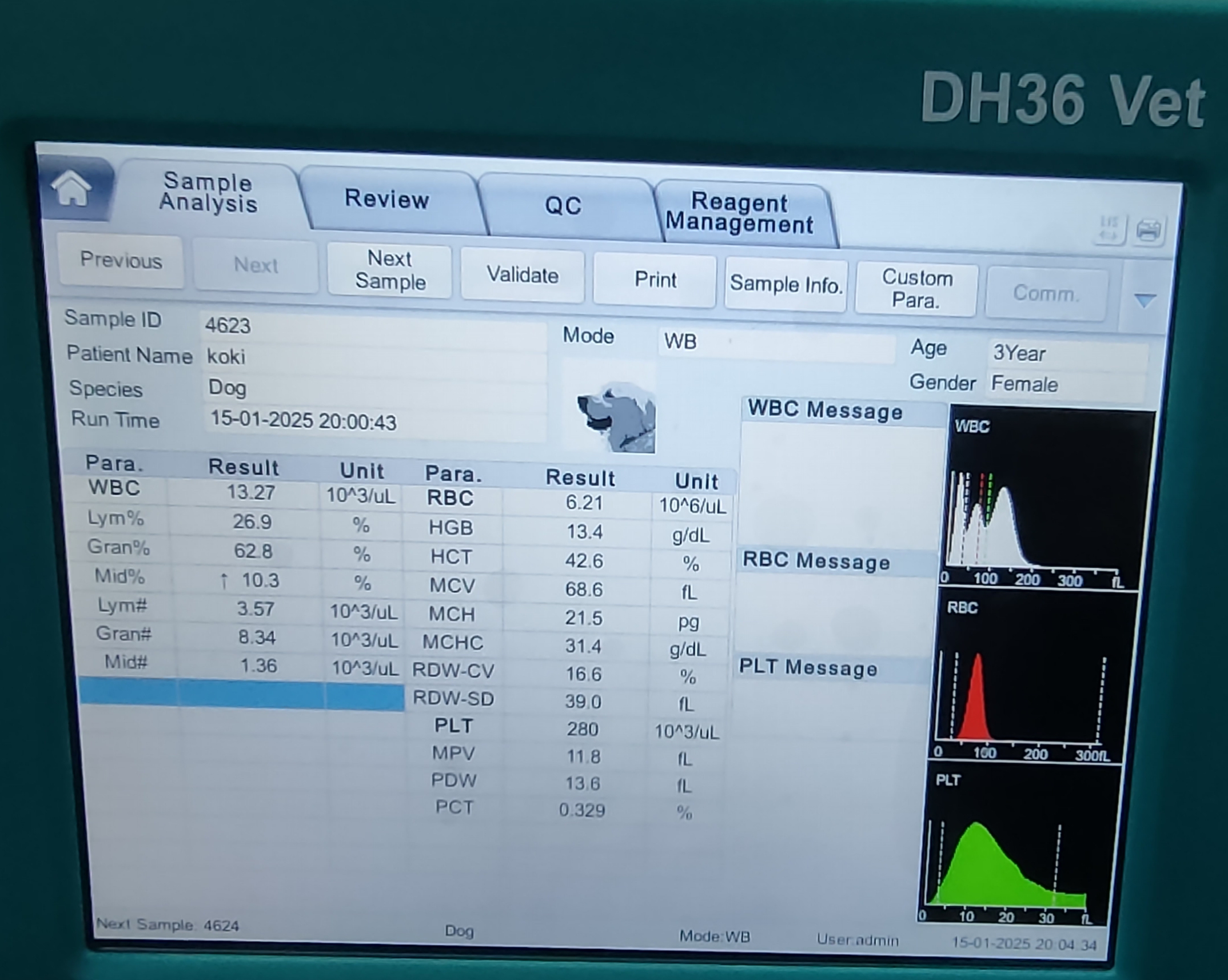Click User:admin in the status bar
Screen dimensions: 1228x980
858,940
